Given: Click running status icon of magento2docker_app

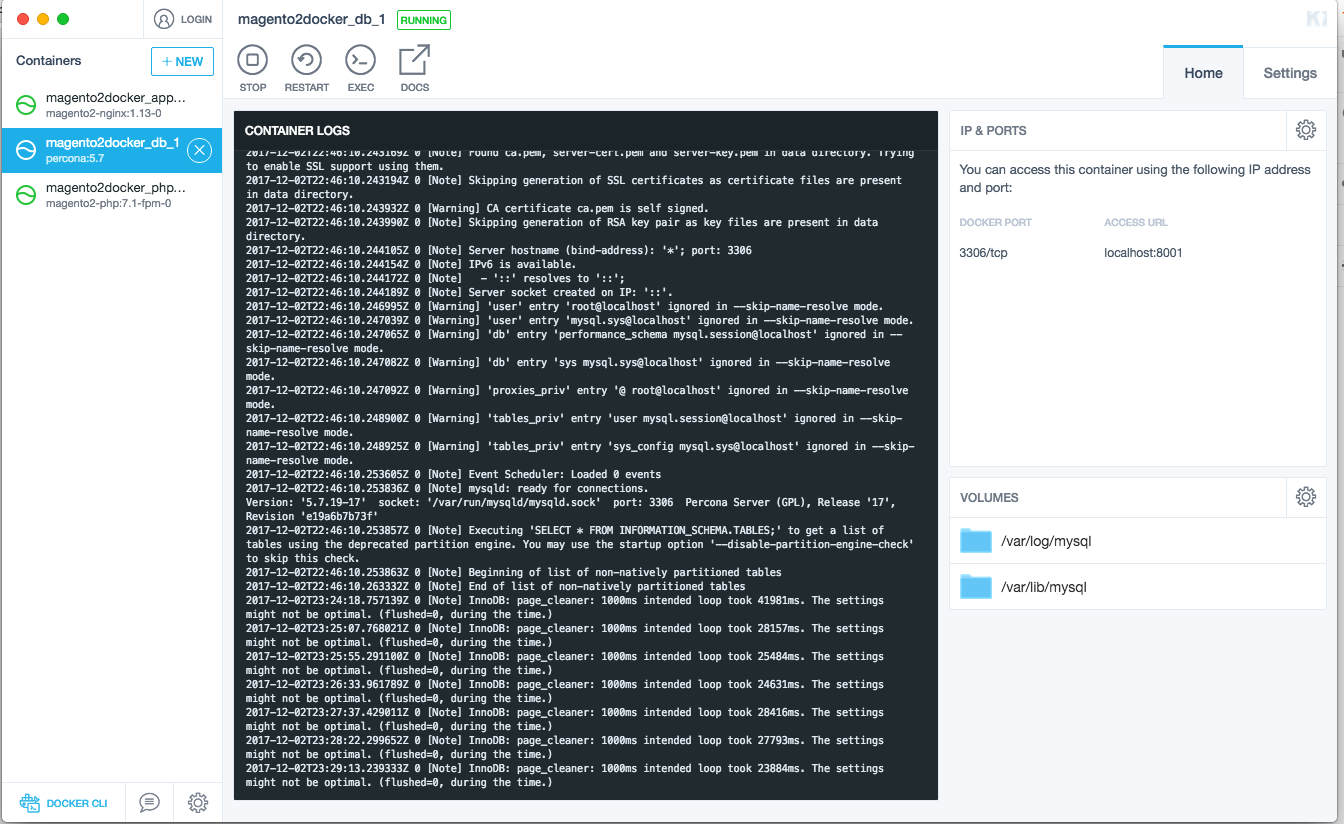Looking at the screenshot, I should 26,105.
